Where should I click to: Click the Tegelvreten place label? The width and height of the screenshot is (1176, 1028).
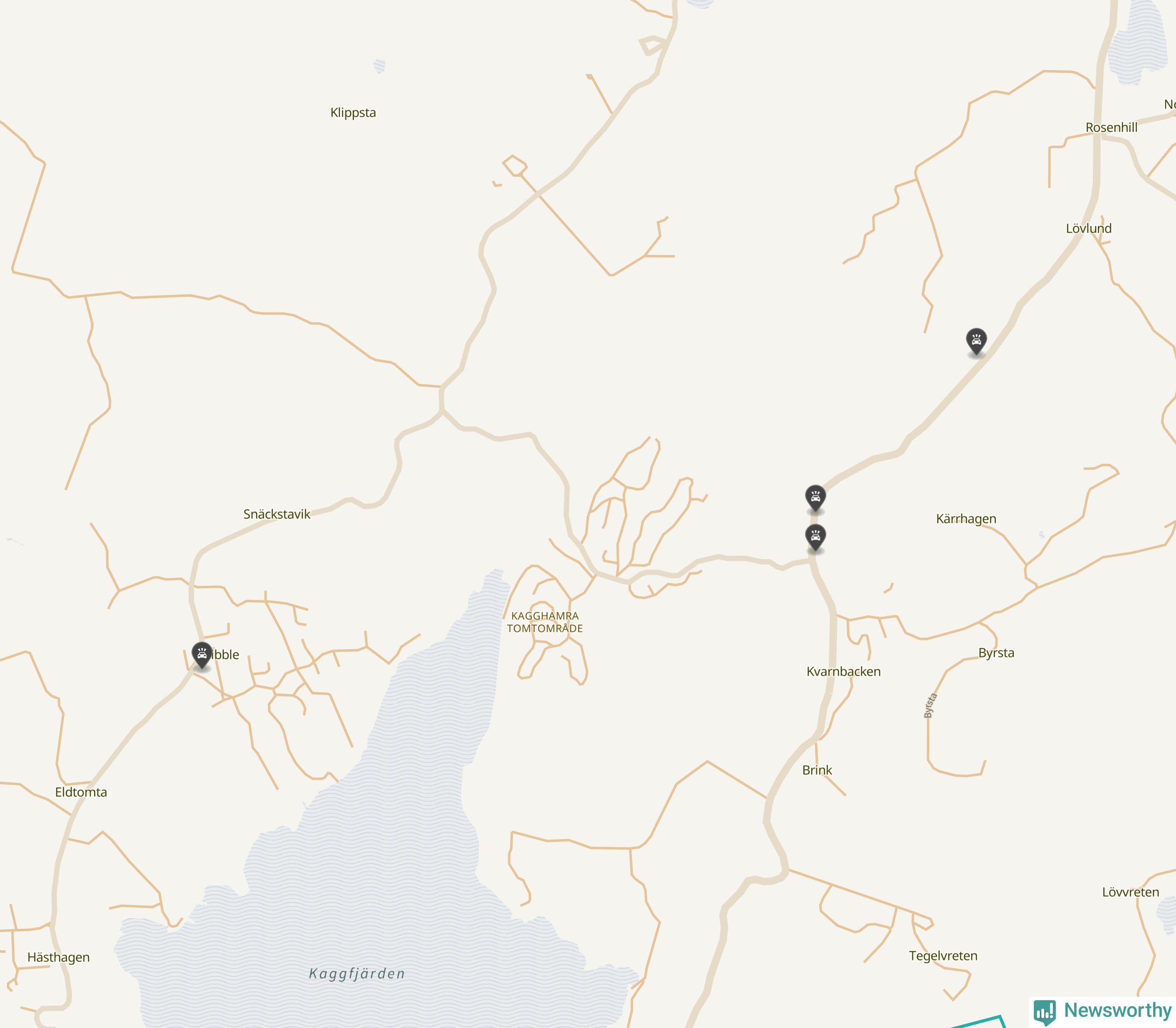[x=943, y=956]
